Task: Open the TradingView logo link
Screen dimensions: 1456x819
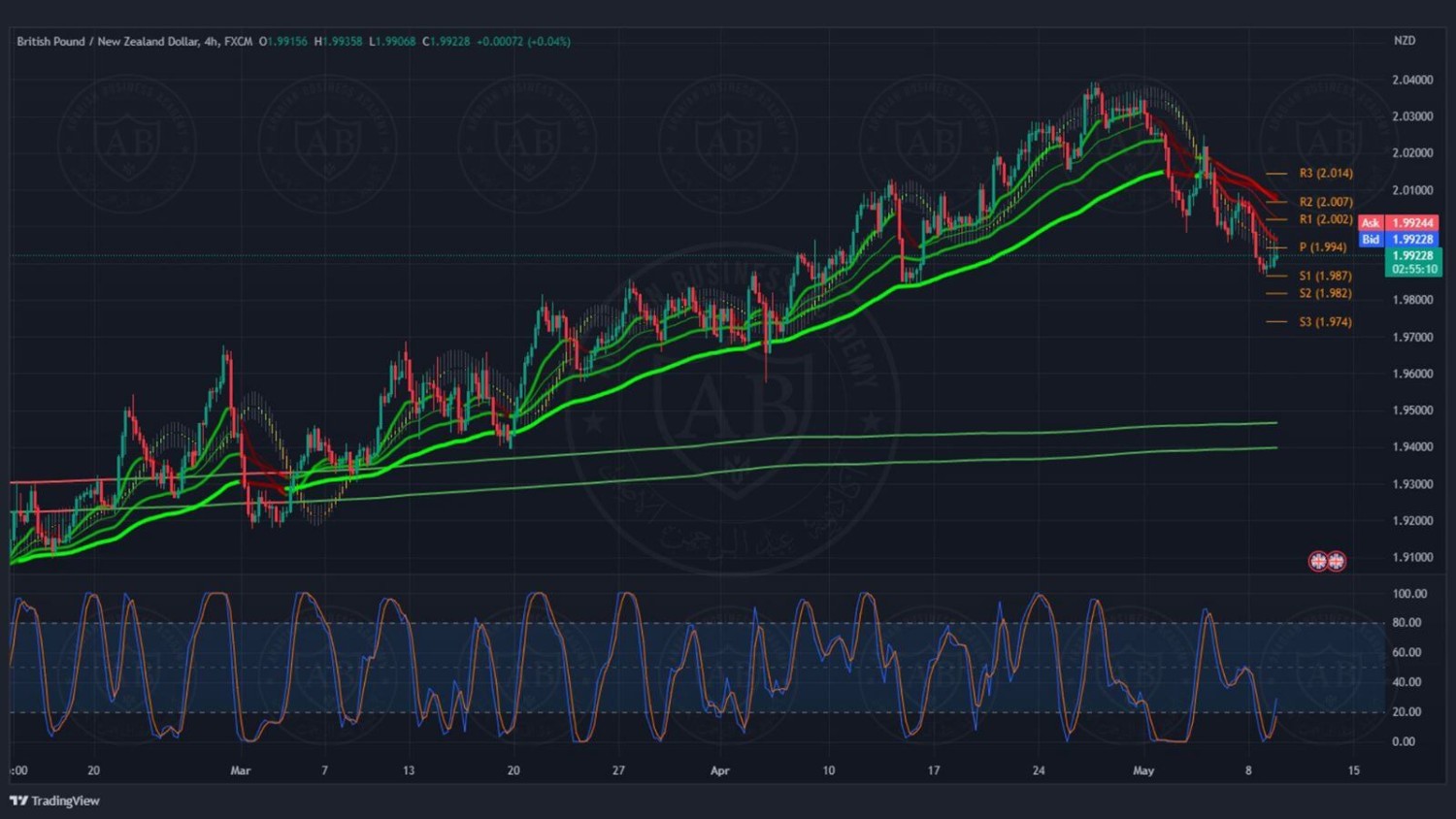Action: pyautogui.click(x=55, y=801)
